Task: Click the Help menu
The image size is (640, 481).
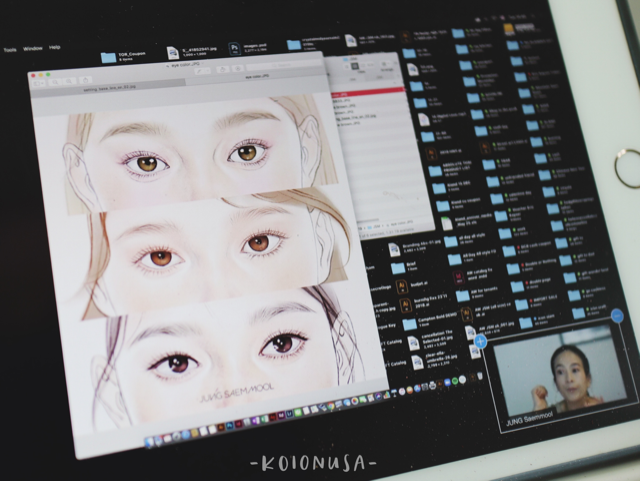Action: pos(55,47)
